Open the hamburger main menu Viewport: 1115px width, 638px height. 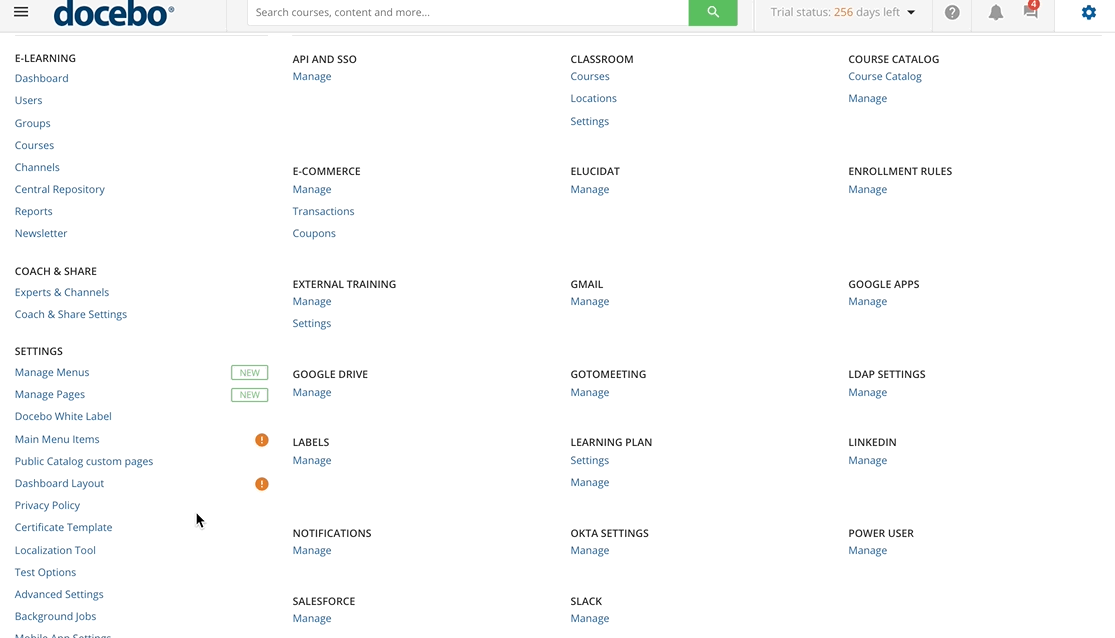(x=21, y=12)
